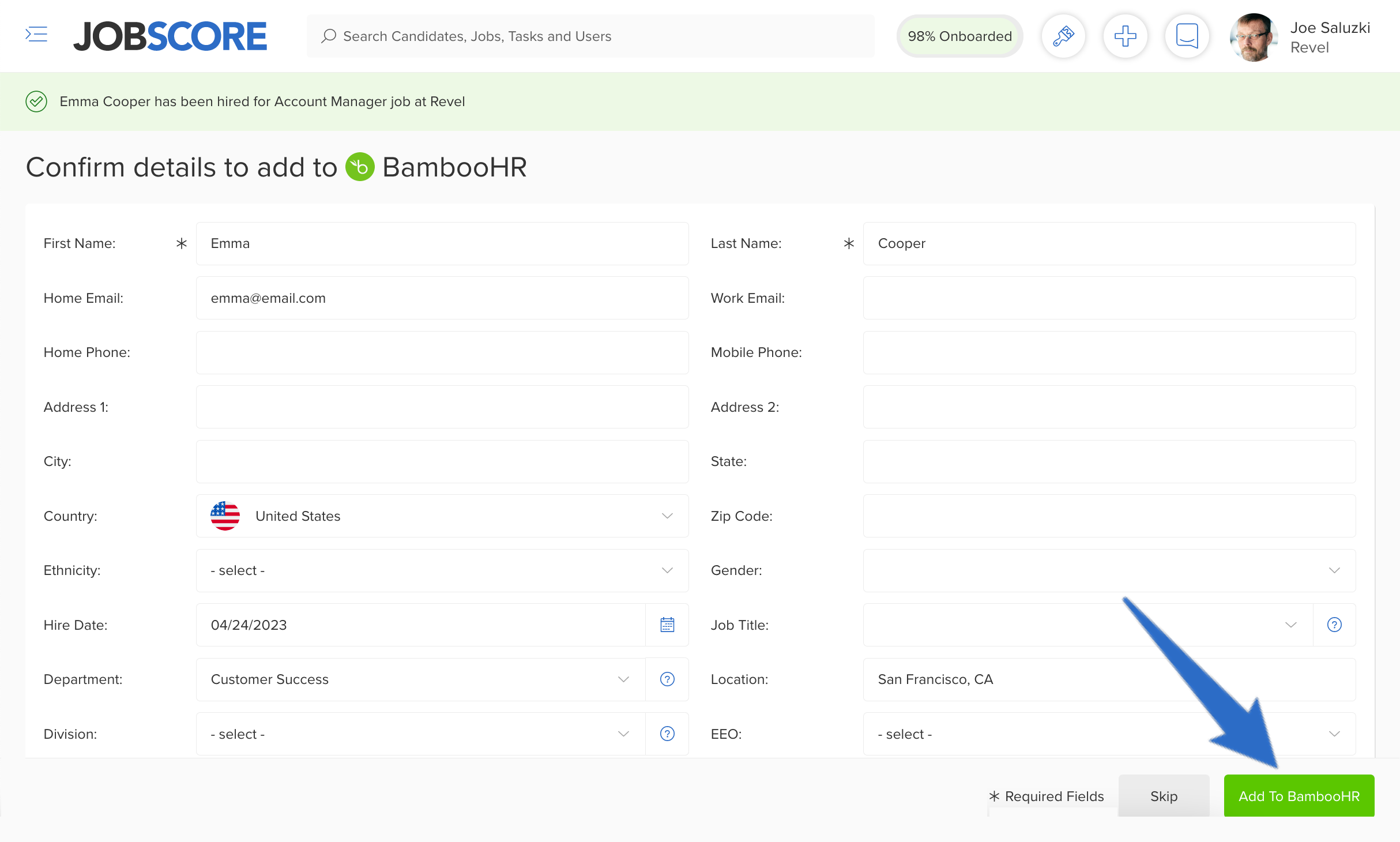
Task: Open the hamburger sidebar menu icon
Action: tap(36, 35)
